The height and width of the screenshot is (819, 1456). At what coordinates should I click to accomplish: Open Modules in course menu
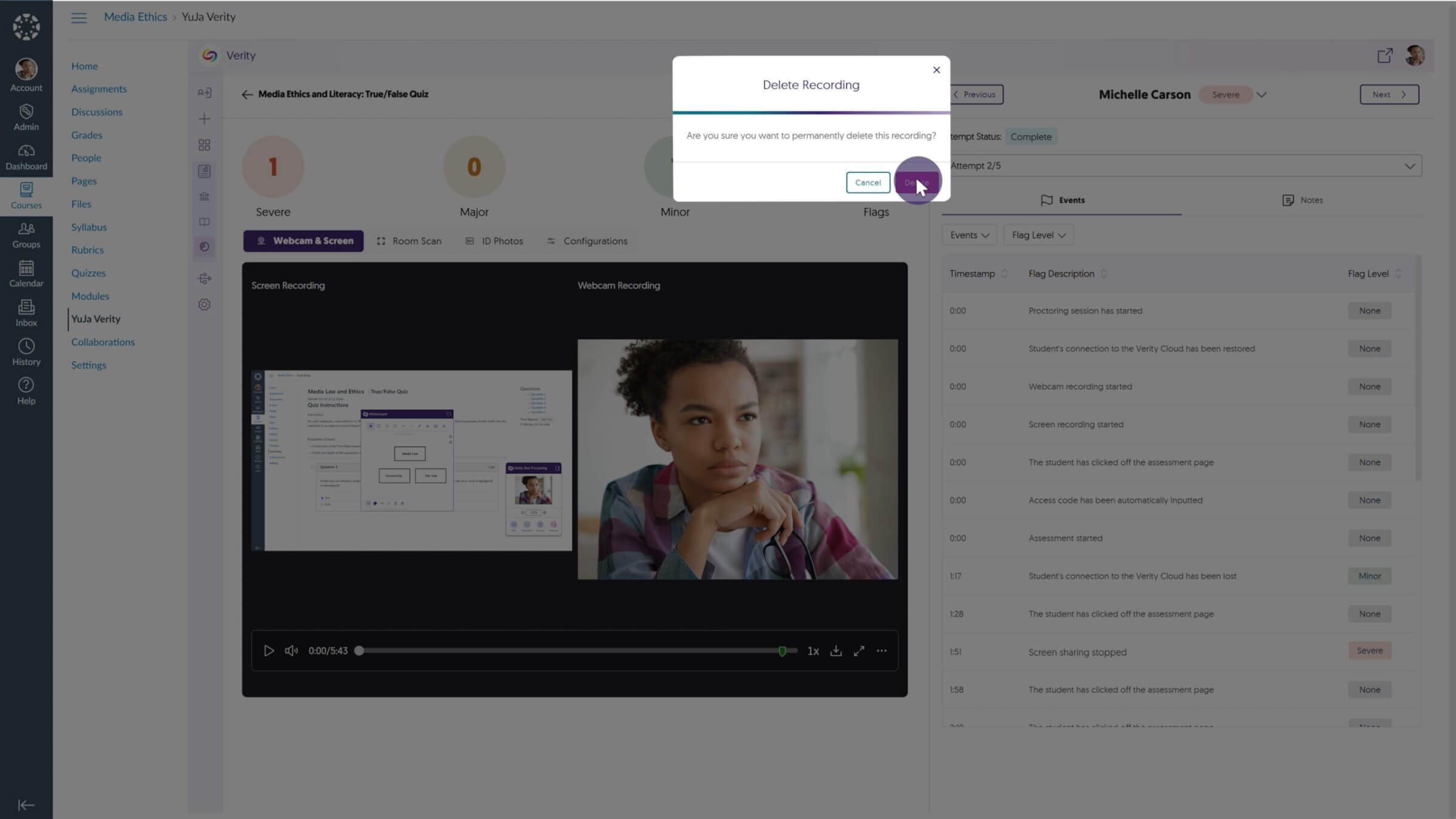tap(90, 296)
